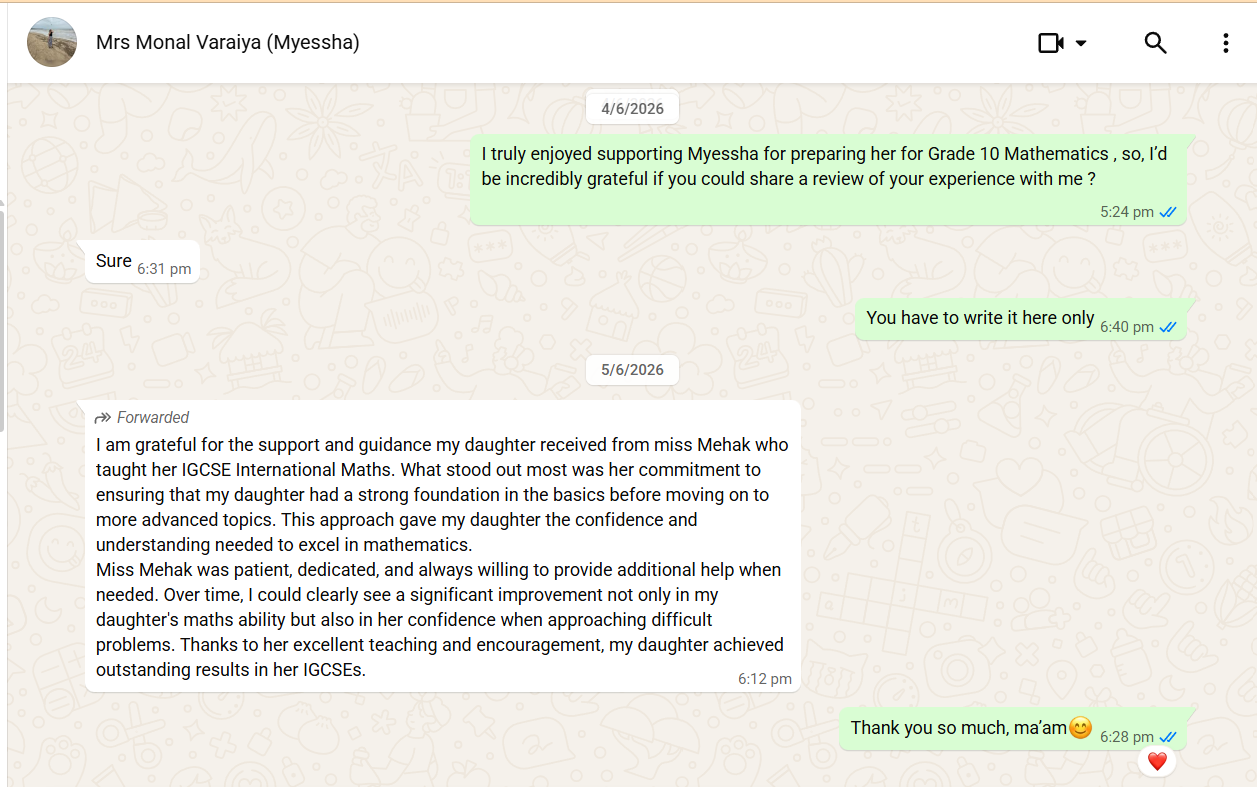
Task: Select the 'Sure' message bubble
Action: tap(142, 262)
